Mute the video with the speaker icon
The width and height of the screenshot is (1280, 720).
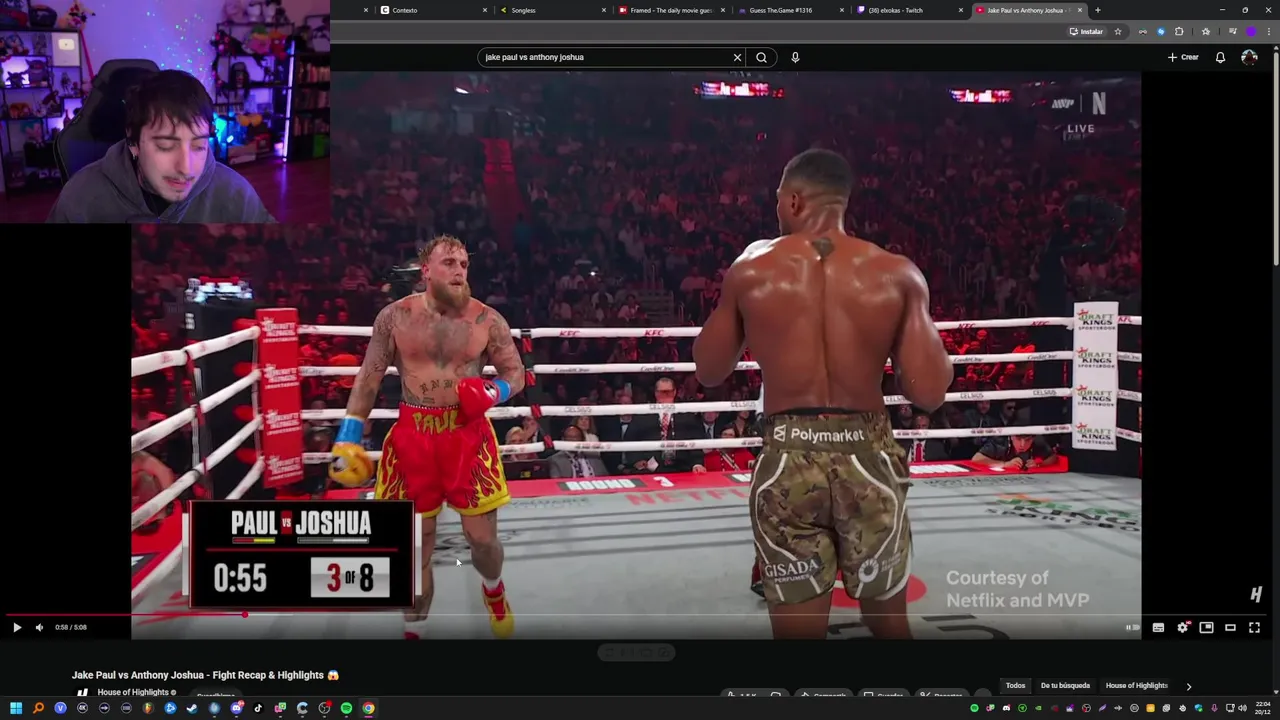[x=39, y=627]
